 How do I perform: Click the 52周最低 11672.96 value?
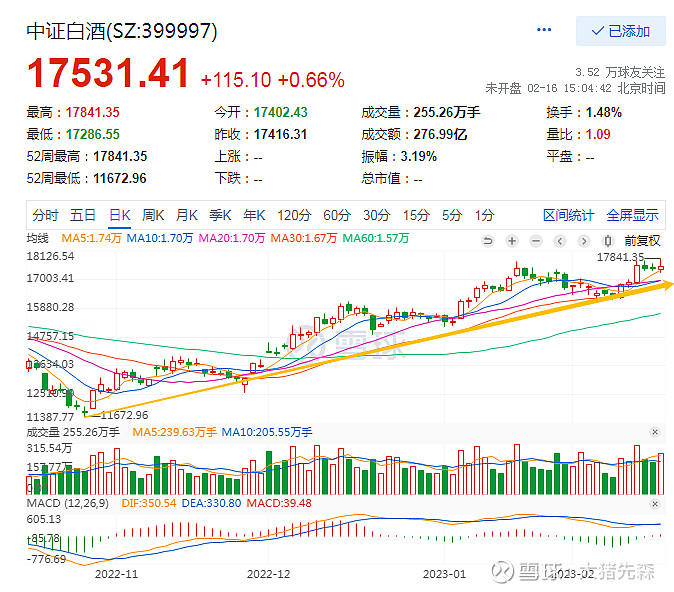pyautogui.click(x=119, y=178)
